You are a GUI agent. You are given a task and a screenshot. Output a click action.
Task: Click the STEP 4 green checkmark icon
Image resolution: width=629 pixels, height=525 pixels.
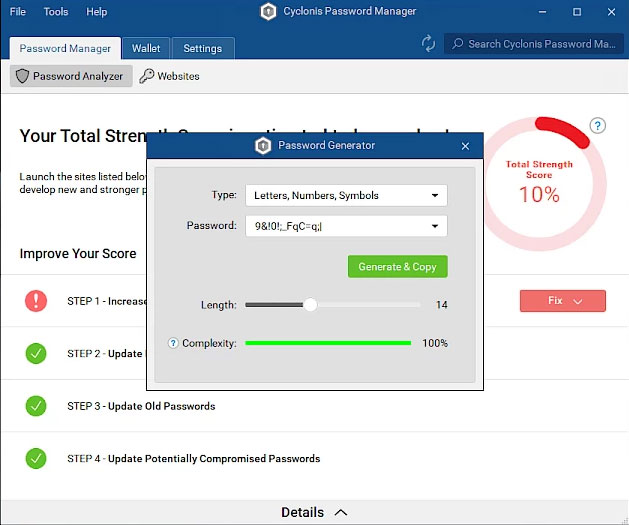pos(36,458)
